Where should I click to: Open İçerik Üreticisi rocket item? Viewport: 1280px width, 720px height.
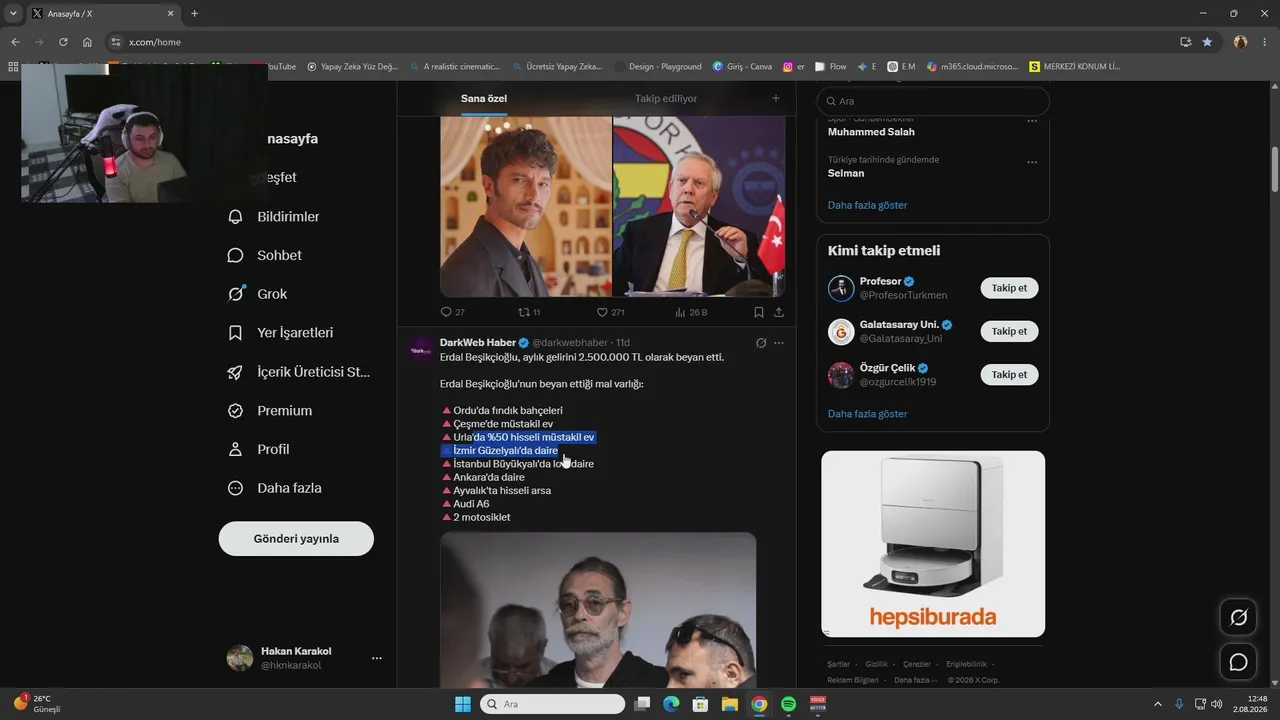click(299, 372)
